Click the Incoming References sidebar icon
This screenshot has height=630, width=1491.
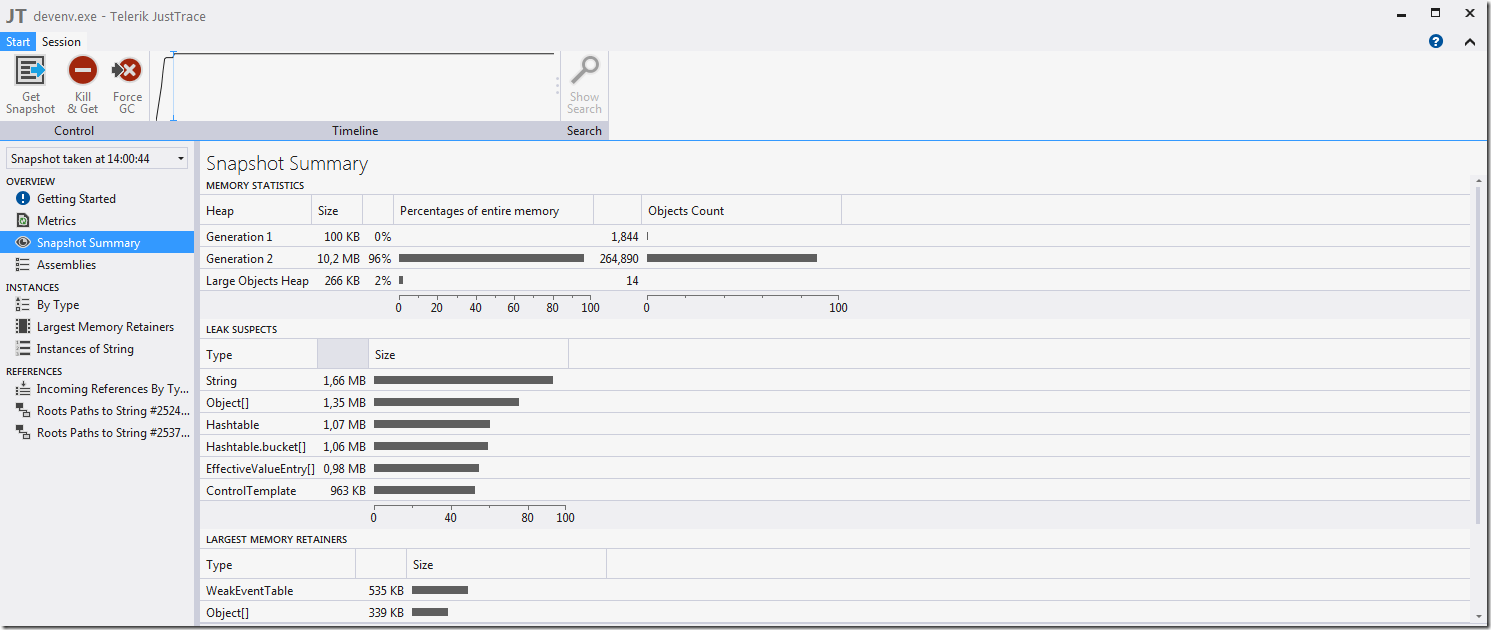tap(23, 389)
